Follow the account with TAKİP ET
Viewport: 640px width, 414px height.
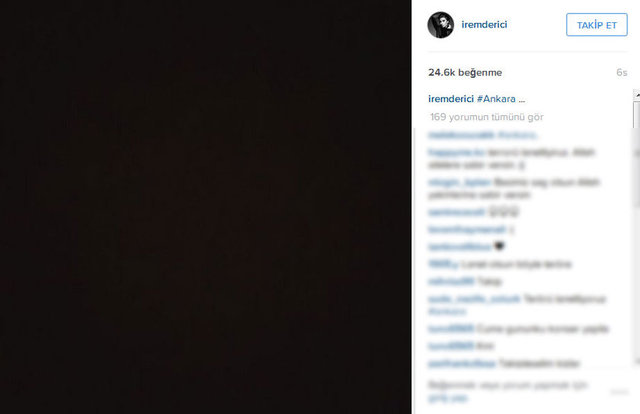tap(596, 24)
